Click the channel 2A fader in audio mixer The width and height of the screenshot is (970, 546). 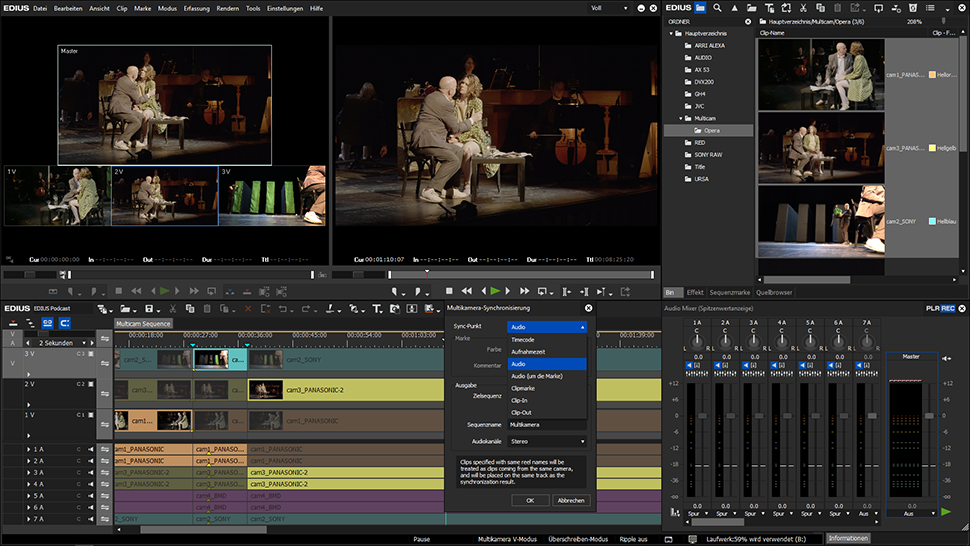731,416
